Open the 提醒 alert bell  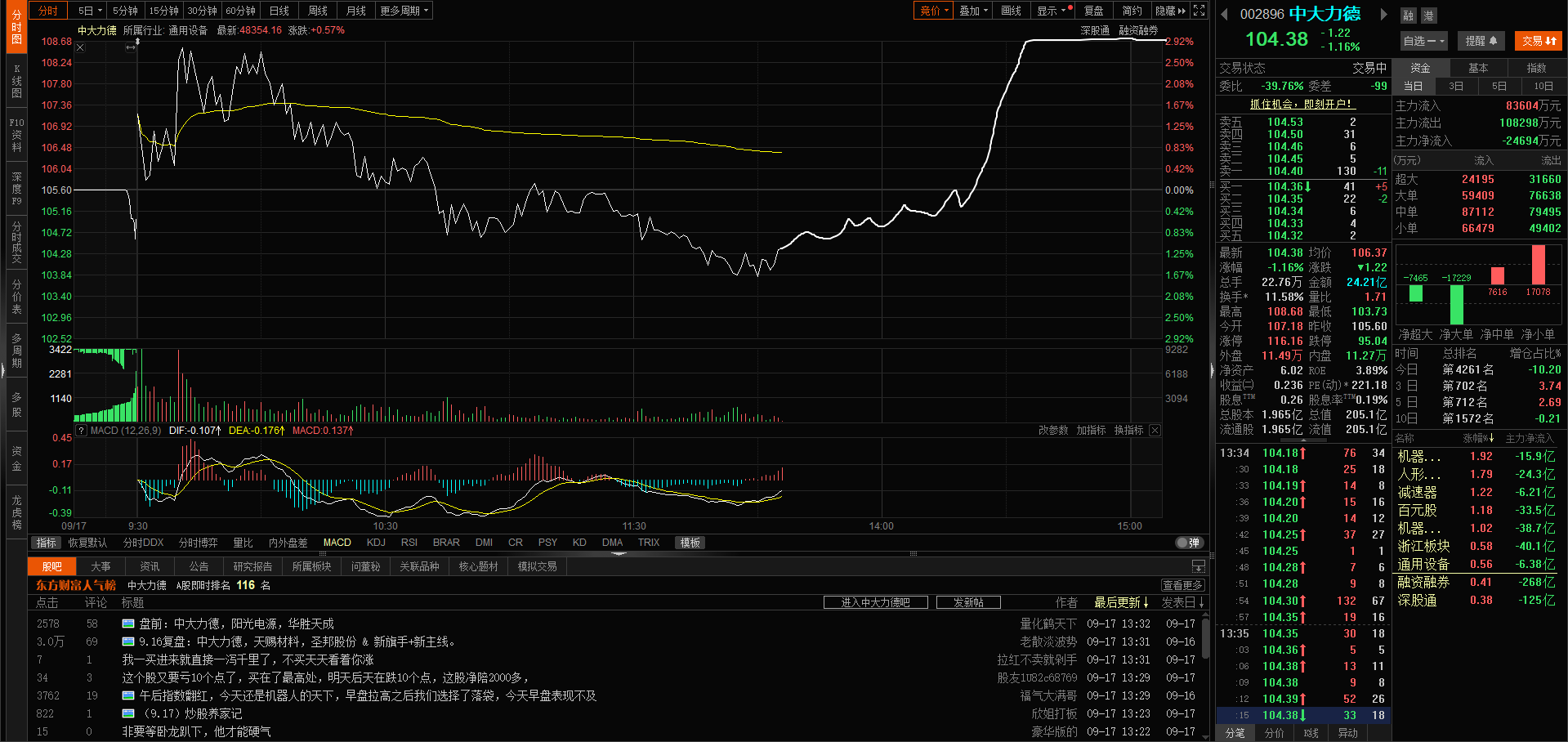pos(1481,41)
